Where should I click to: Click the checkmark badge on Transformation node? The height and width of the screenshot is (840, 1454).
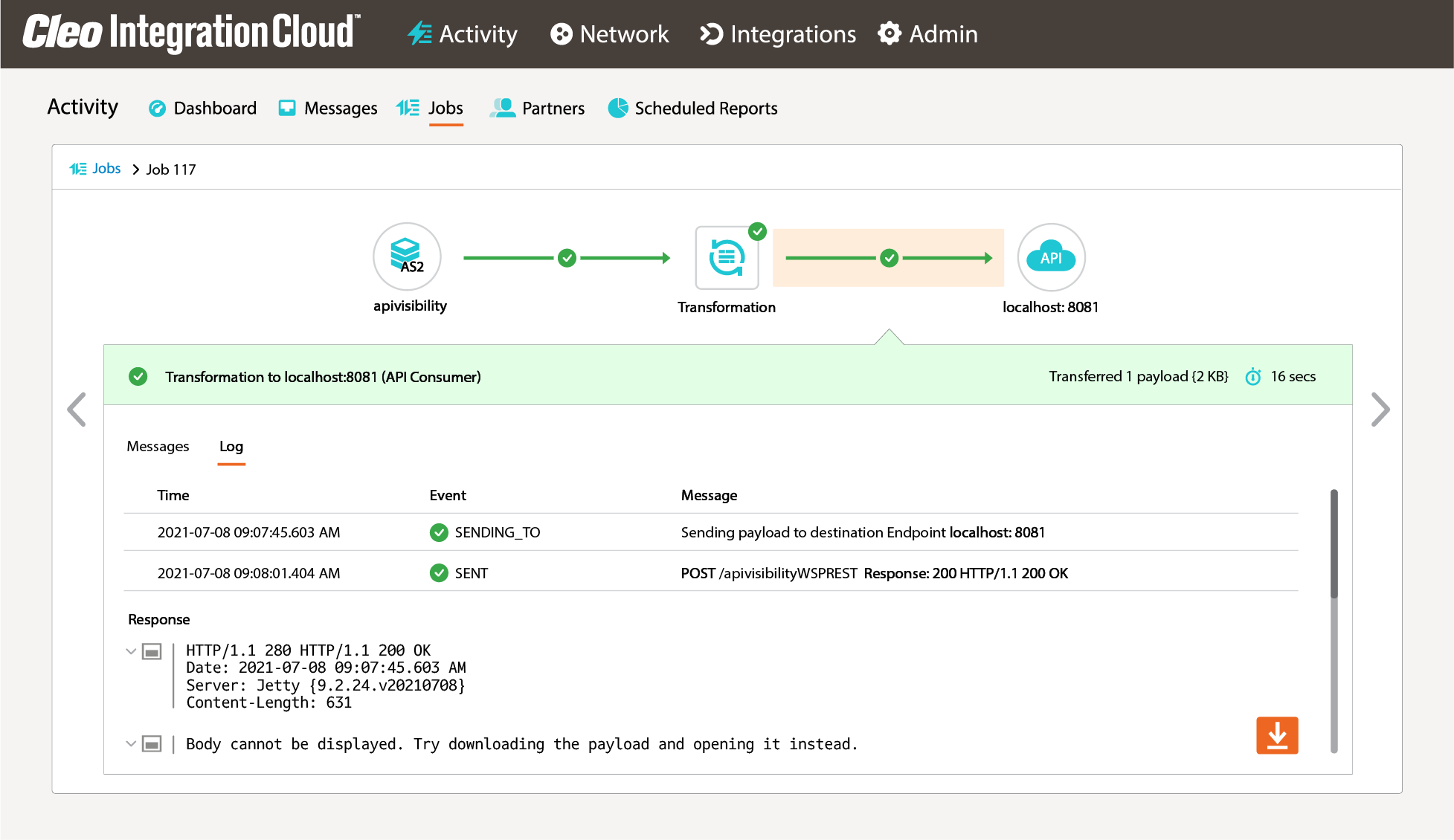pos(758,231)
